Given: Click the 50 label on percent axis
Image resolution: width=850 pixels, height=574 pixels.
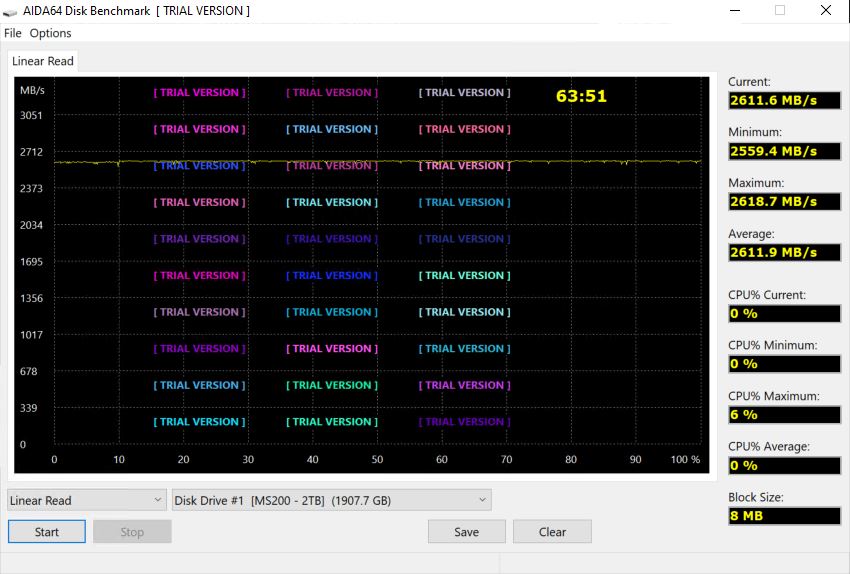Looking at the screenshot, I should pos(377,460).
